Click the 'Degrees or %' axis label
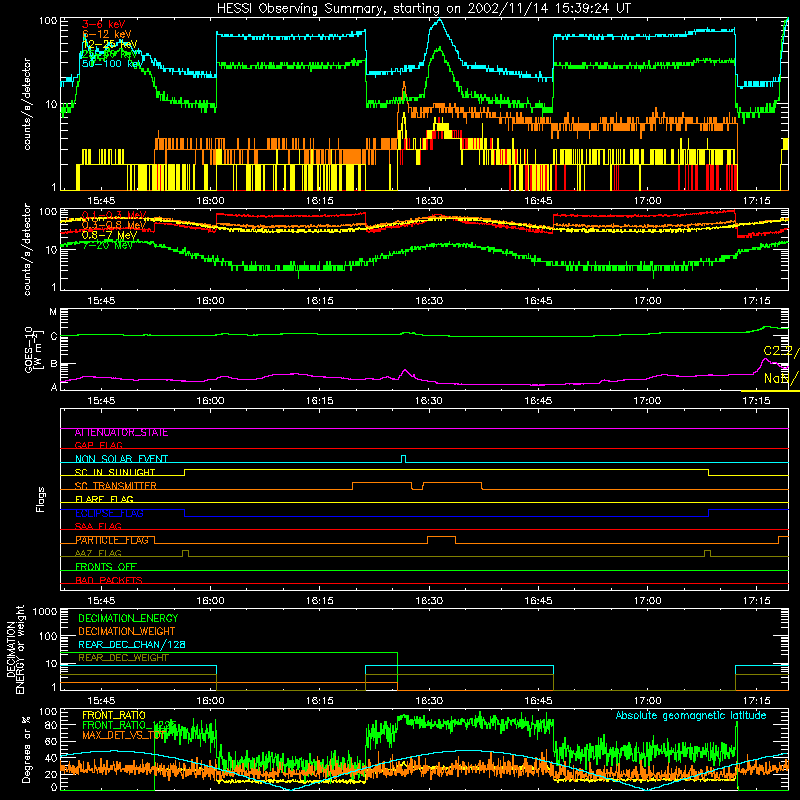This screenshot has height=800, width=800. click(x=26, y=750)
